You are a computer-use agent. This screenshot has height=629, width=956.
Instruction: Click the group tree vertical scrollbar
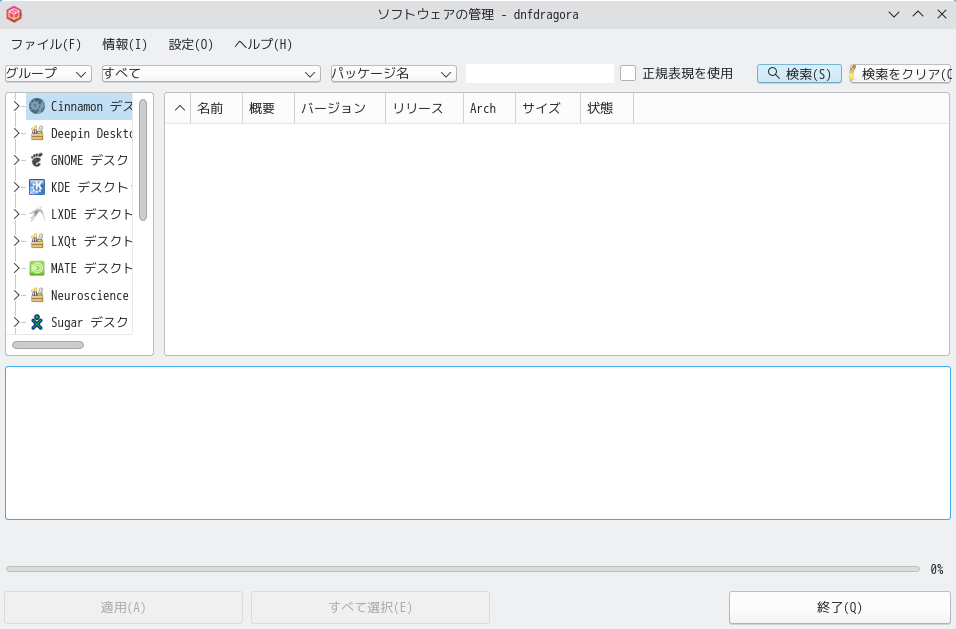click(143, 160)
